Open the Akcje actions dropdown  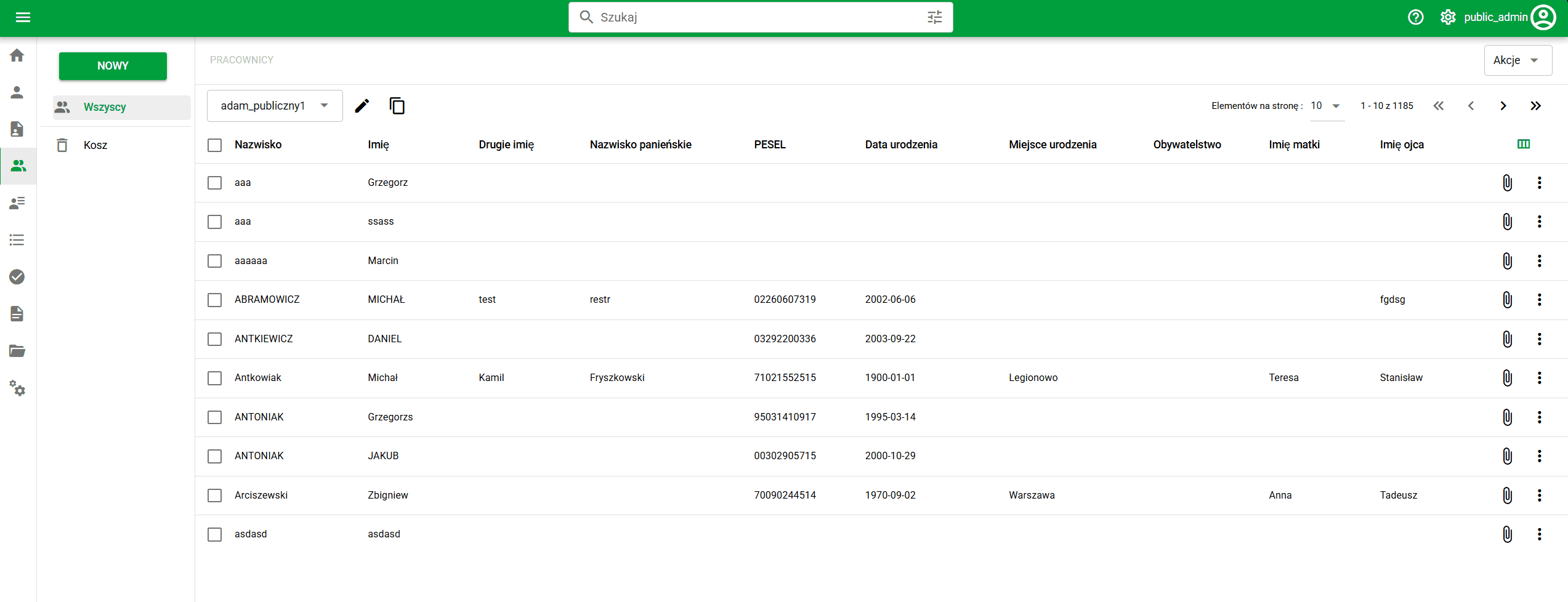(1517, 60)
